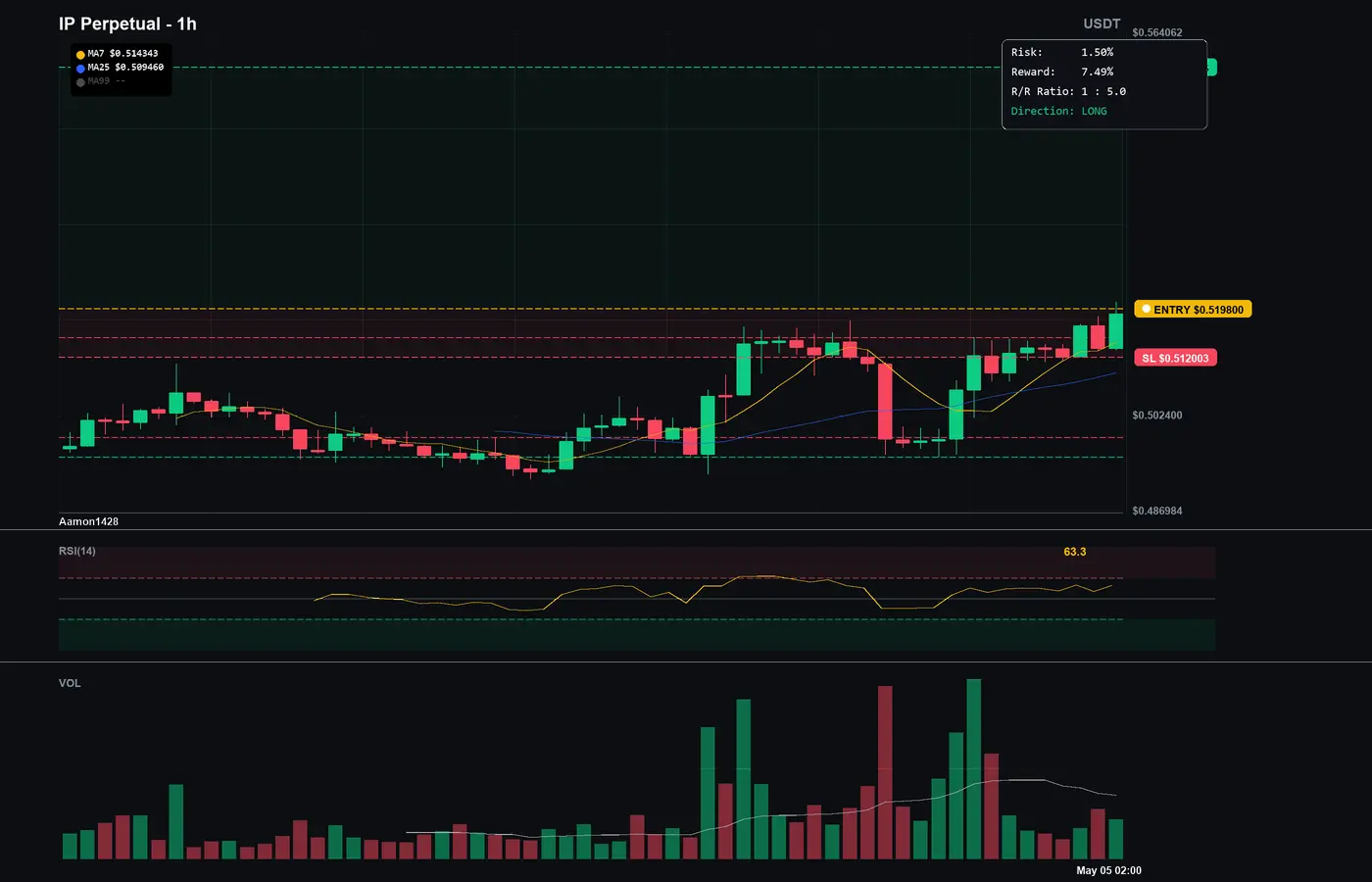Click the "R/R Ratio: 1 : 5.0" row
This screenshot has width=1372, height=882.
pos(1069,92)
